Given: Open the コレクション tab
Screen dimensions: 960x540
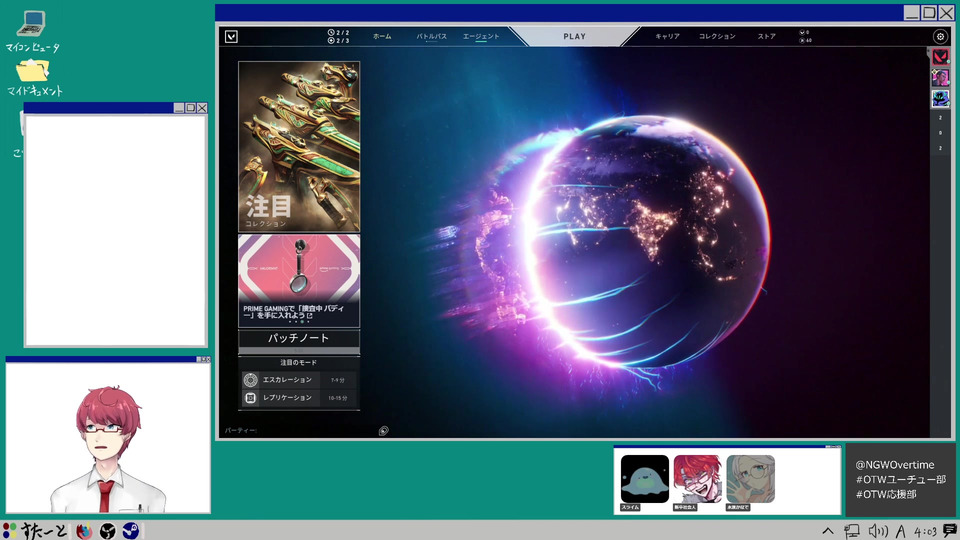Looking at the screenshot, I should click(717, 37).
